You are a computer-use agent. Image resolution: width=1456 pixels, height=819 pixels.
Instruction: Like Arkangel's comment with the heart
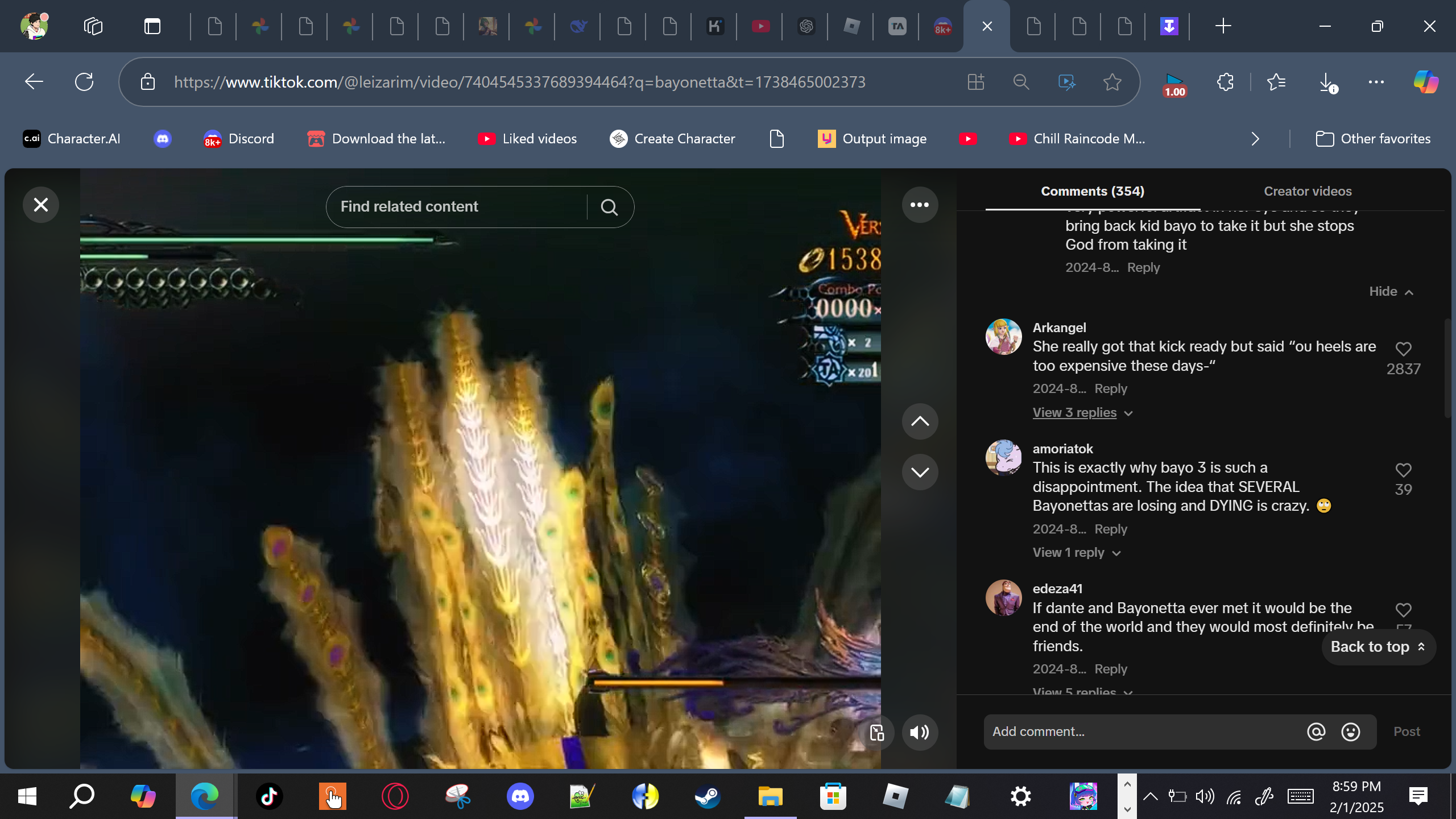(1403, 349)
